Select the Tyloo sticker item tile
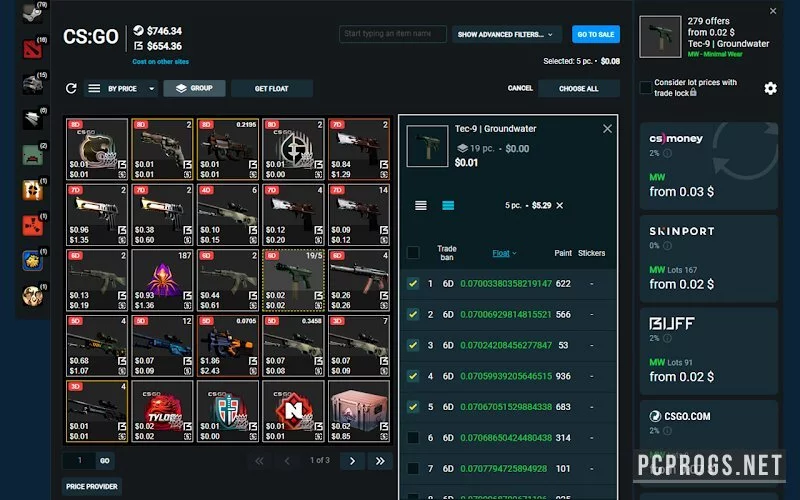The width and height of the screenshot is (800, 500). 162,411
